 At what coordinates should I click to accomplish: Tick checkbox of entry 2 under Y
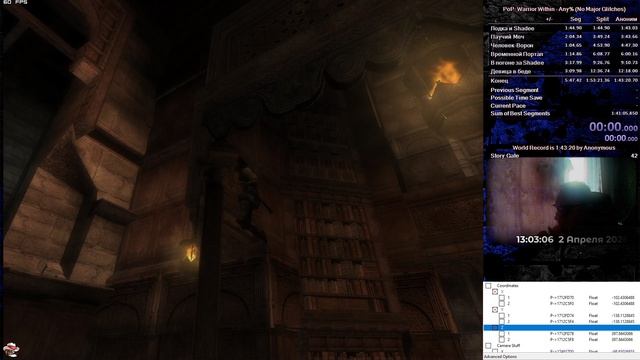(x=502, y=322)
